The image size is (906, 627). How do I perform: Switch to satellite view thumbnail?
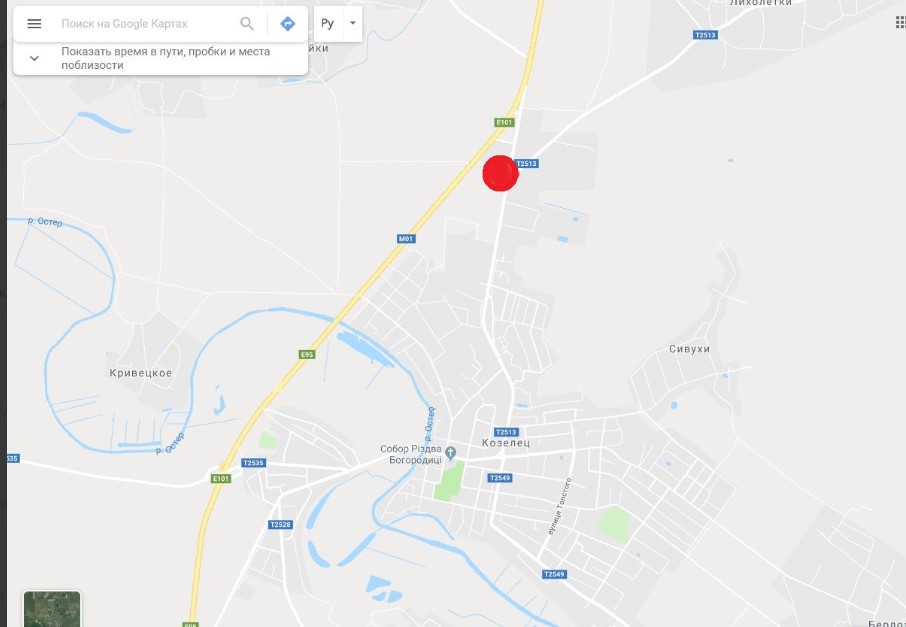(52, 609)
